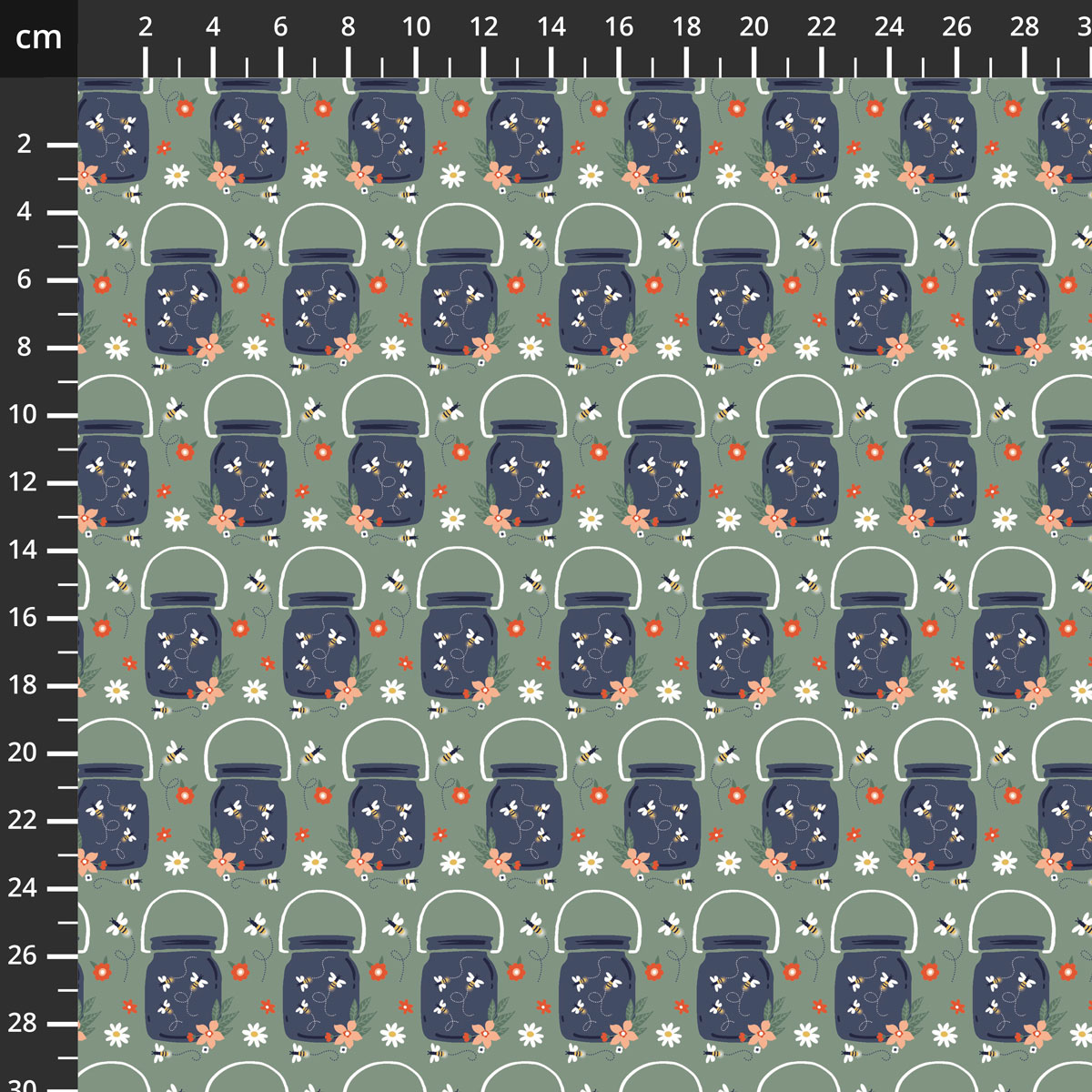Click the 16 mark on top ruler

click(619, 27)
